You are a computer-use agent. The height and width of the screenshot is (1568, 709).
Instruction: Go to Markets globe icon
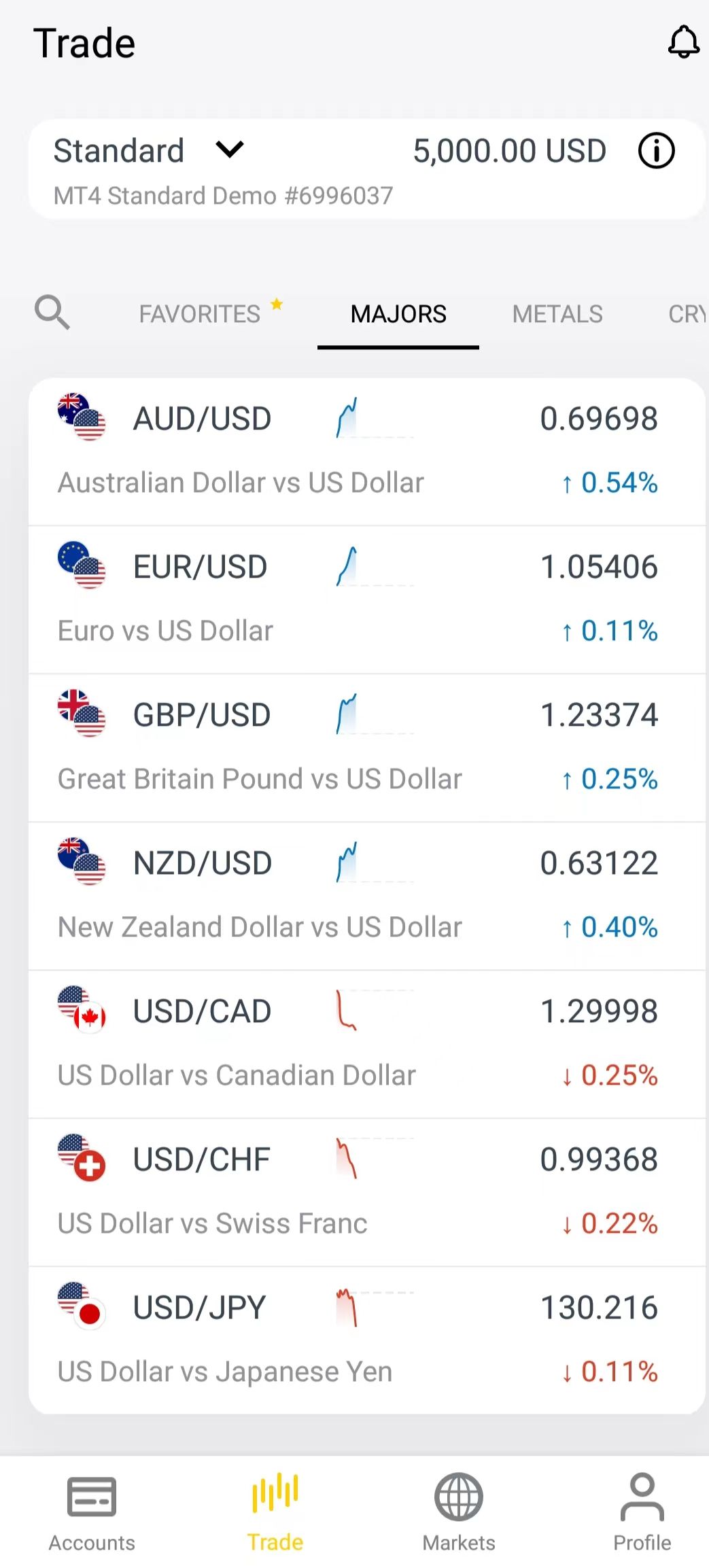coord(459,1497)
